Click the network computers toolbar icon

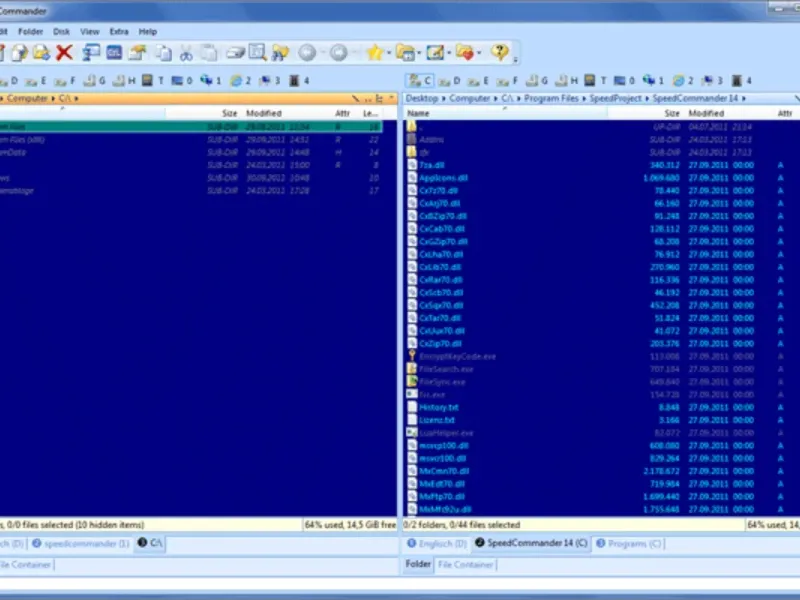pyautogui.click(x=91, y=53)
